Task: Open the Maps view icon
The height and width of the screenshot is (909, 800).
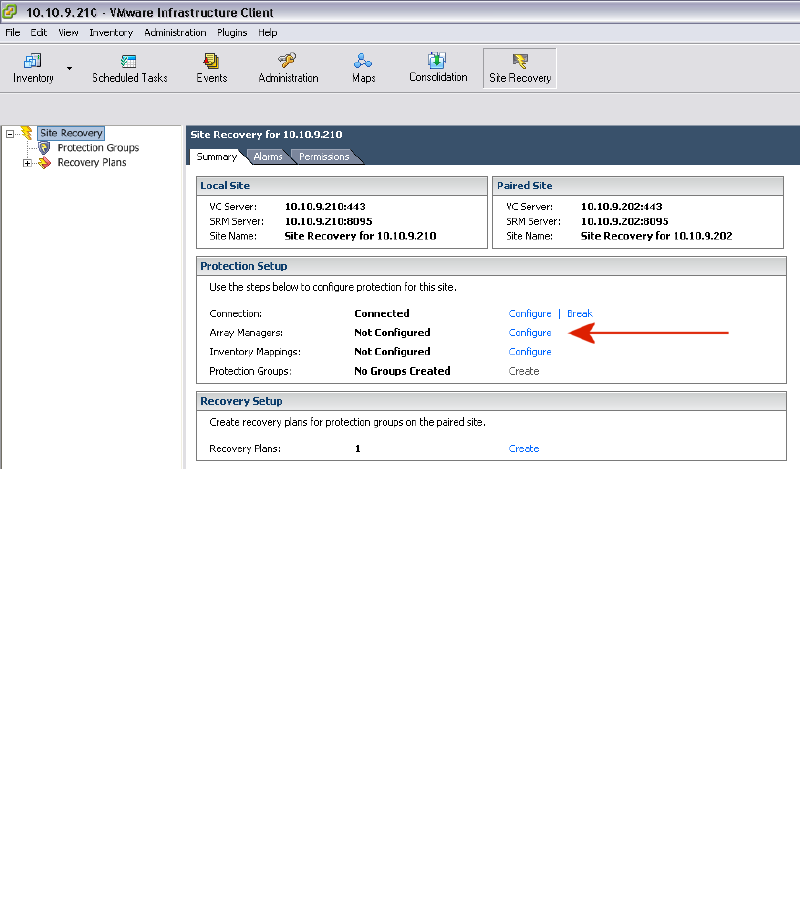Action: click(x=363, y=61)
